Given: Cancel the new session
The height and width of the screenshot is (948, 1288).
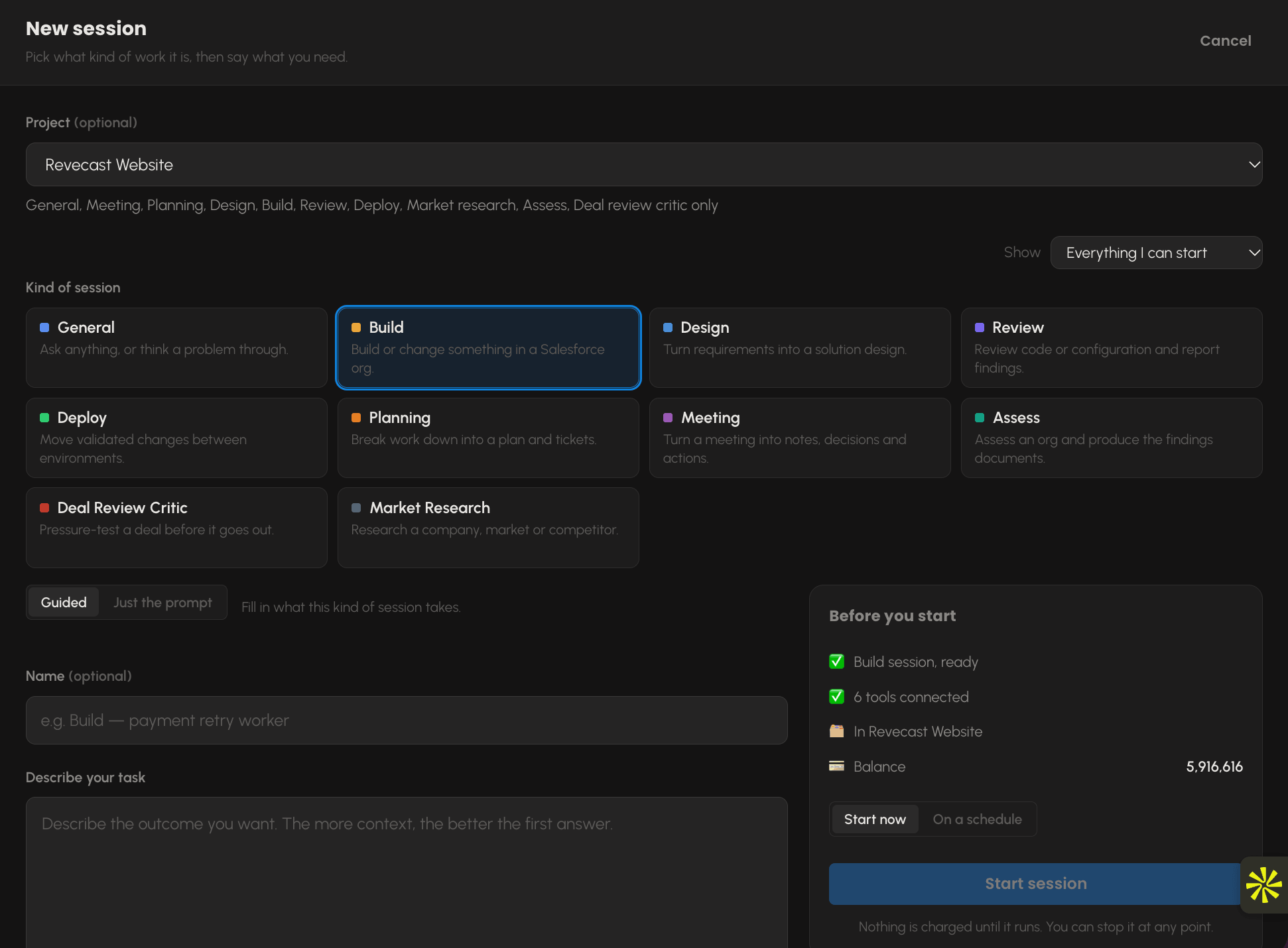Looking at the screenshot, I should (x=1225, y=40).
